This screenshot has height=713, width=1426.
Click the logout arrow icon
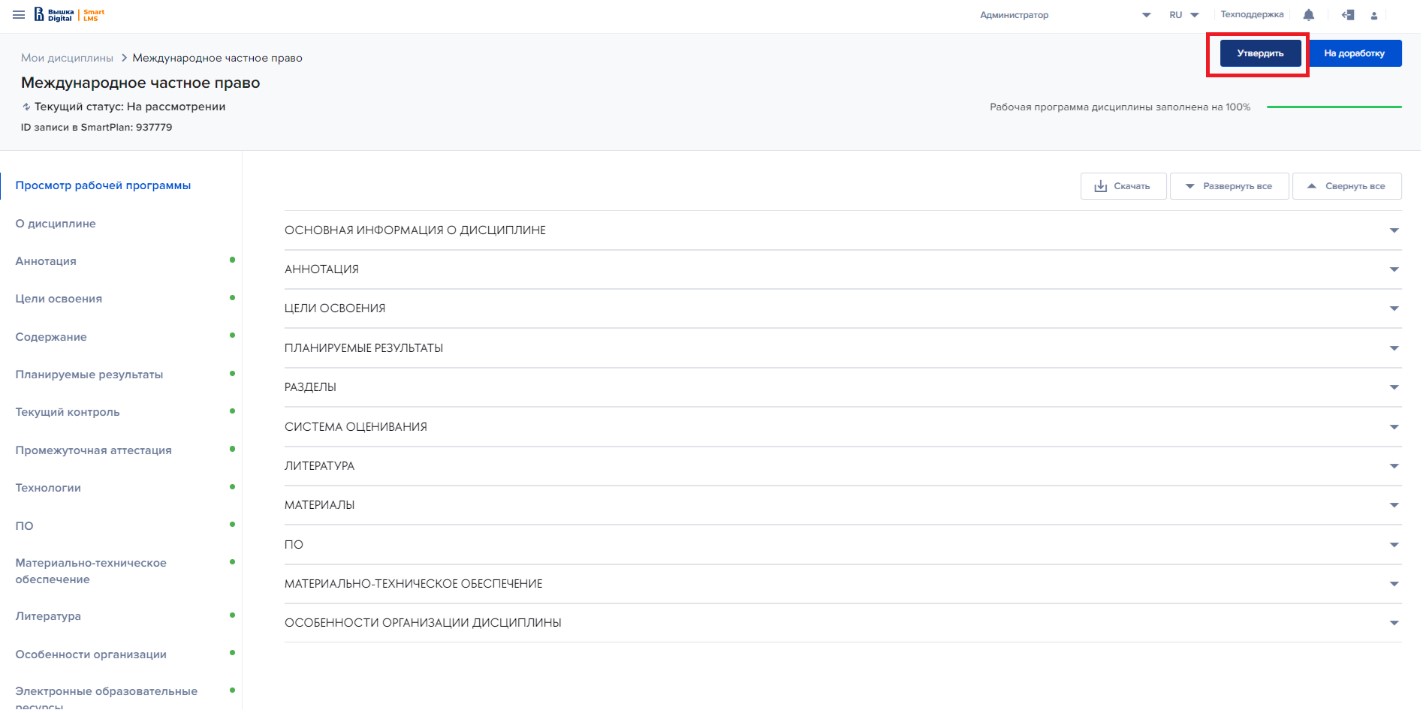click(1347, 15)
